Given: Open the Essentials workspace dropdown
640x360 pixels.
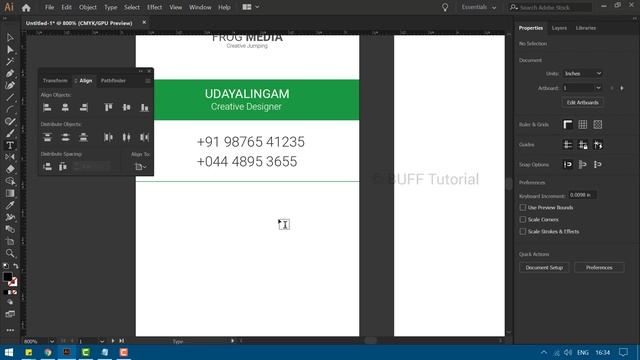Looking at the screenshot, I should pyautogui.click(x=478, y=7).
